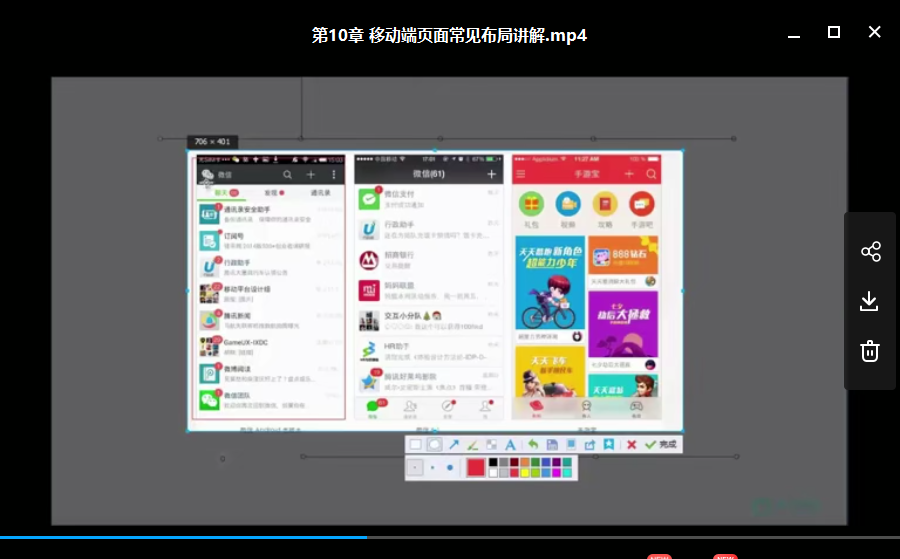Image resolution: width=900 pixels, height=559 pixels.
Task: Select the text 'A' tool
Action: click(510, 445)
